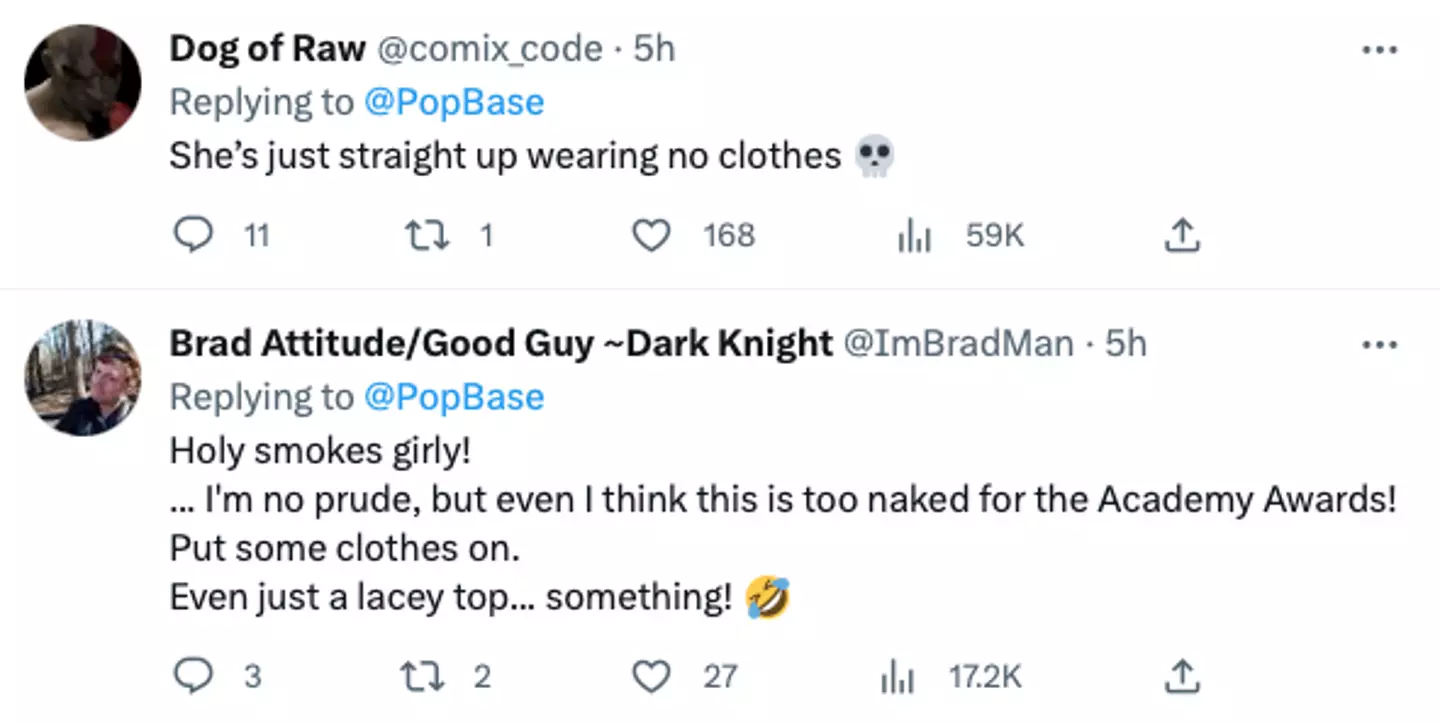Open Dog of Raw's profile picture
Viewport: 1440px width, 724px height.
tap(83, 83)
